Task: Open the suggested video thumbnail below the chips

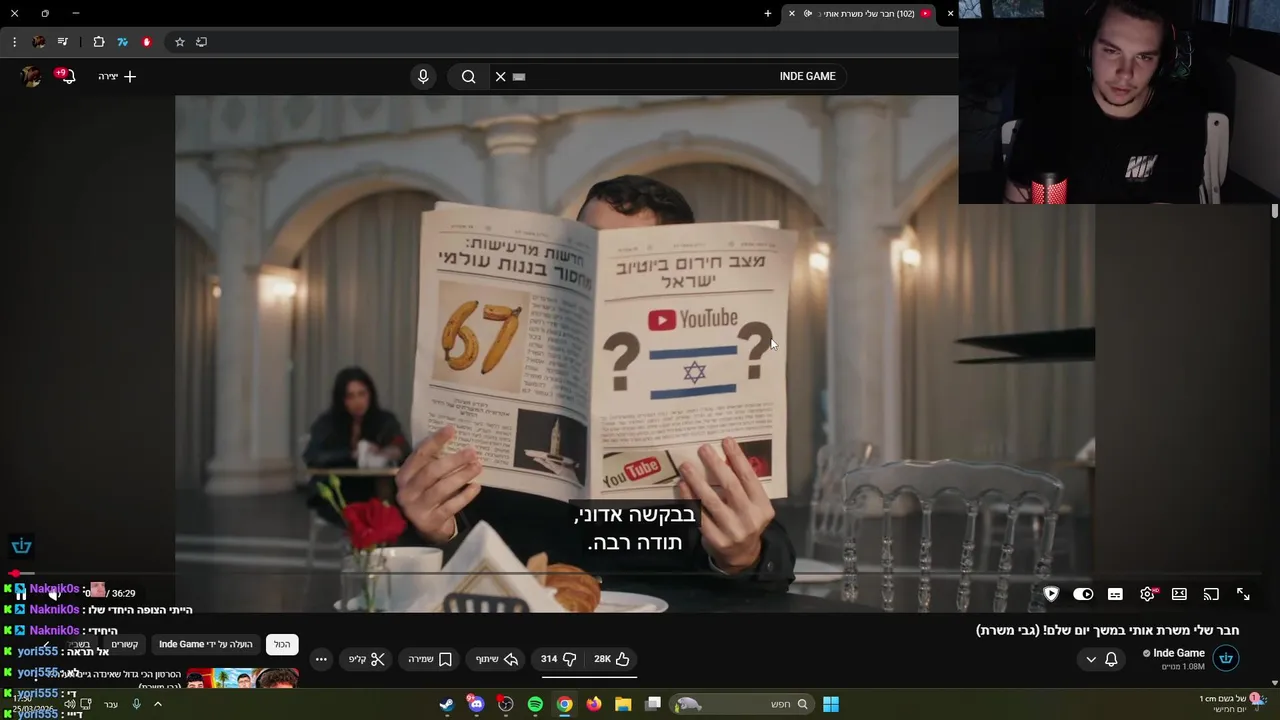Action: (x=243, y=678)
